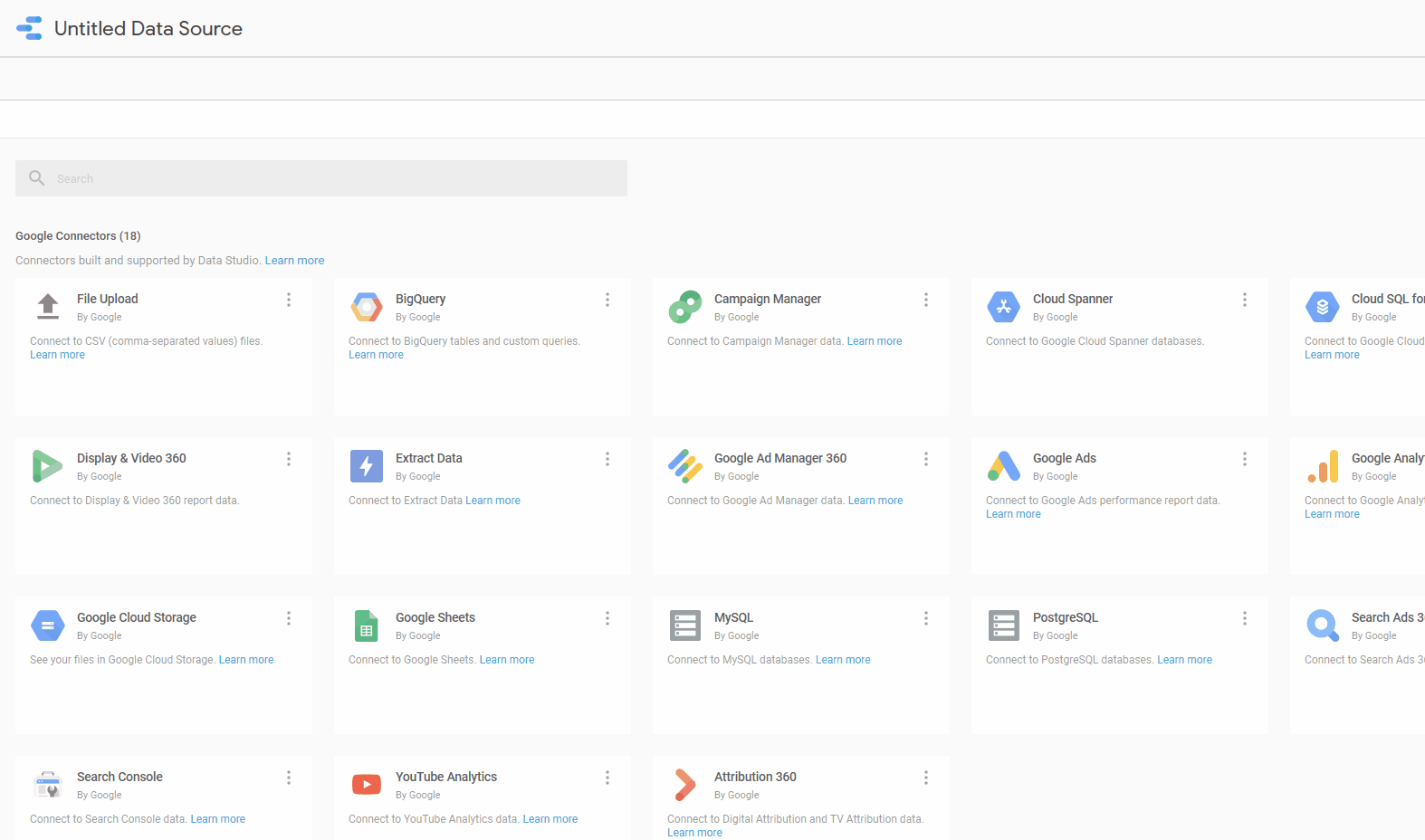Image resolution: width=1425 pixels, height=840 pixels.
Task: Select the YouTube Analytics connector title
Action: click(446, 777)
